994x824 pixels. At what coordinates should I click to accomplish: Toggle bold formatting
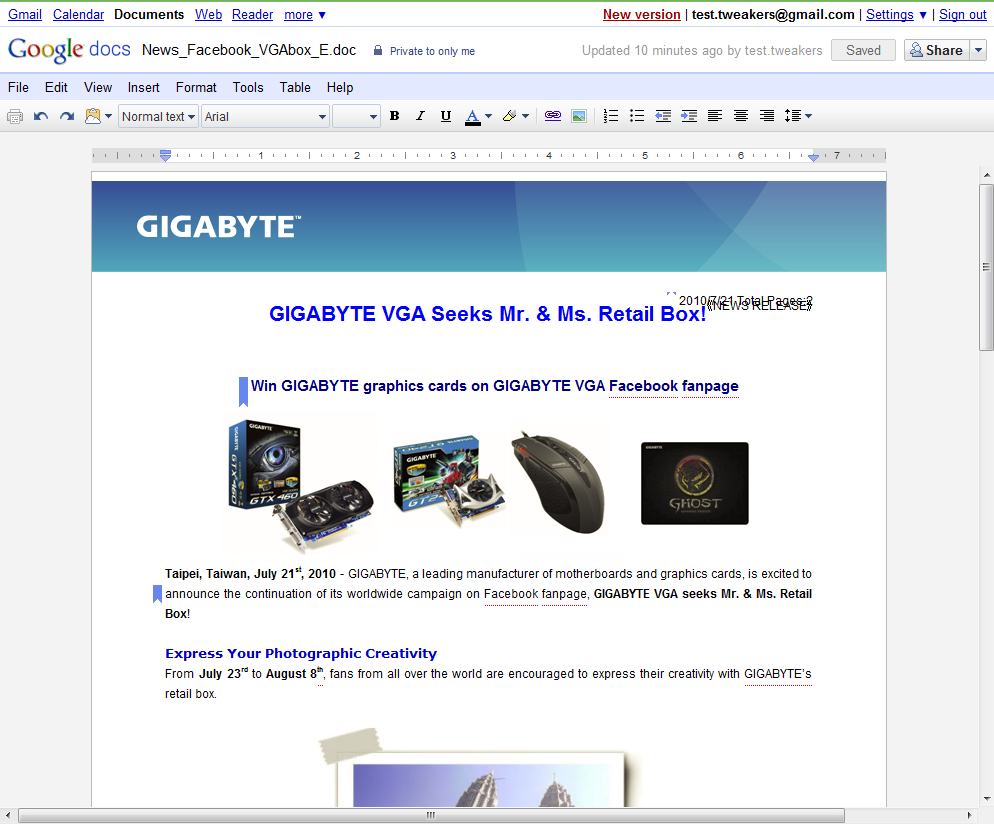point(394,116)
